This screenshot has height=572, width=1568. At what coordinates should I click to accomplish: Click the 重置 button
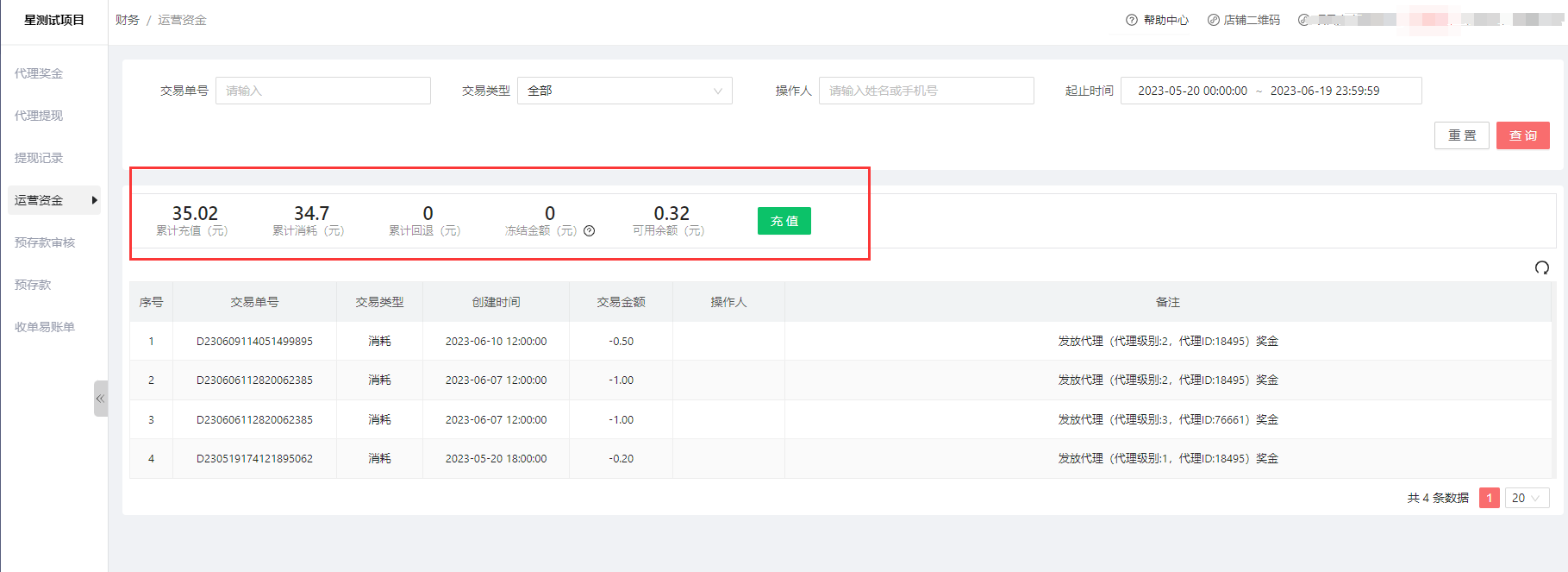1461,135
